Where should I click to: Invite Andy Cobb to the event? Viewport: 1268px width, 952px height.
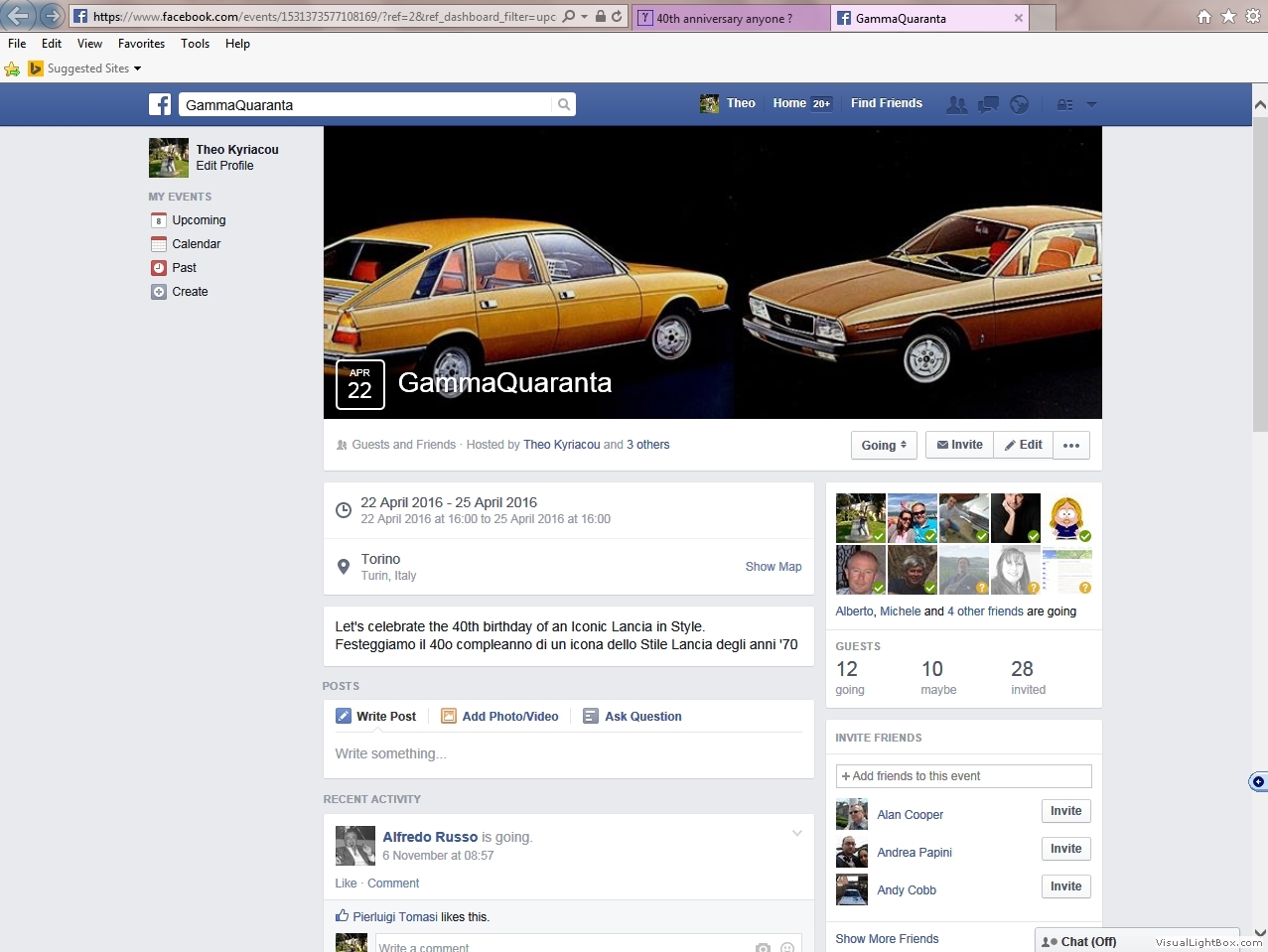(1066, 886)
